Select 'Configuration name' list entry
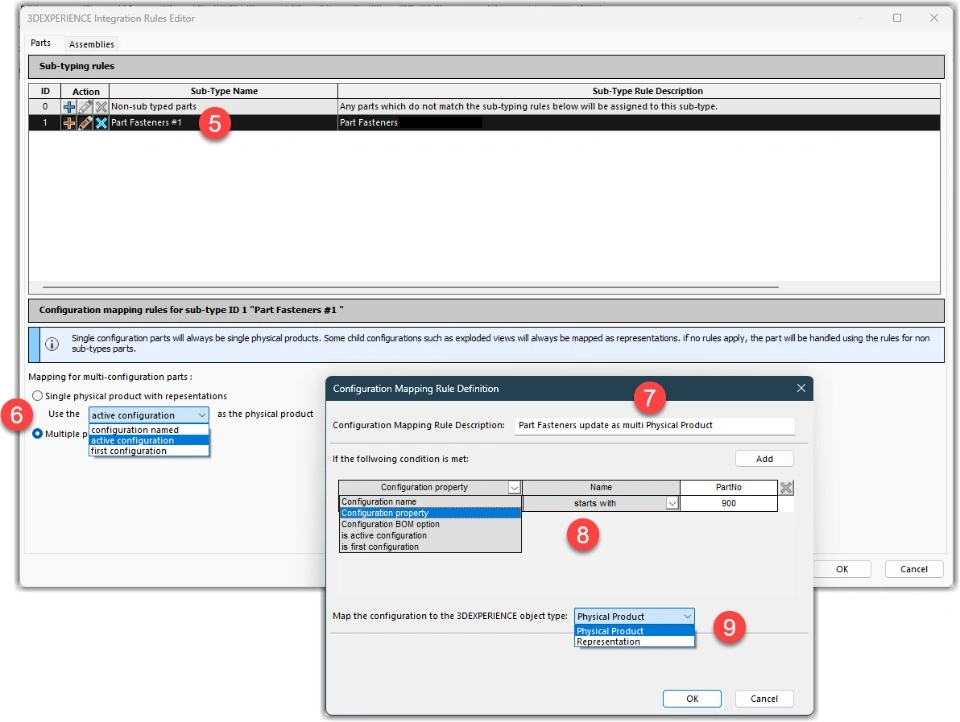Screen dimensions: 960x722 coord(430,502)
